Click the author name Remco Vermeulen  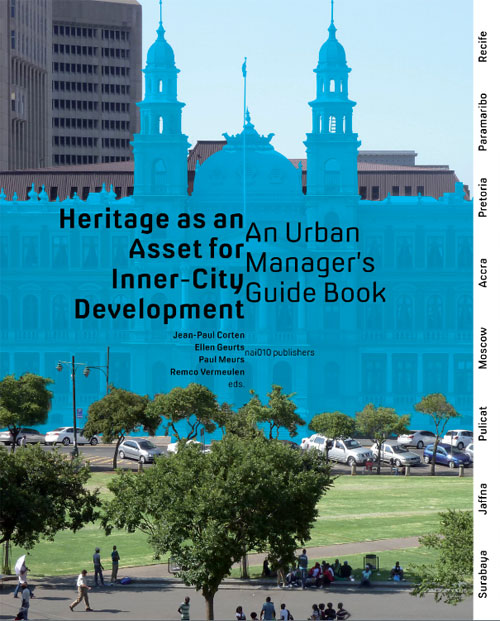[x=207, y=372]
